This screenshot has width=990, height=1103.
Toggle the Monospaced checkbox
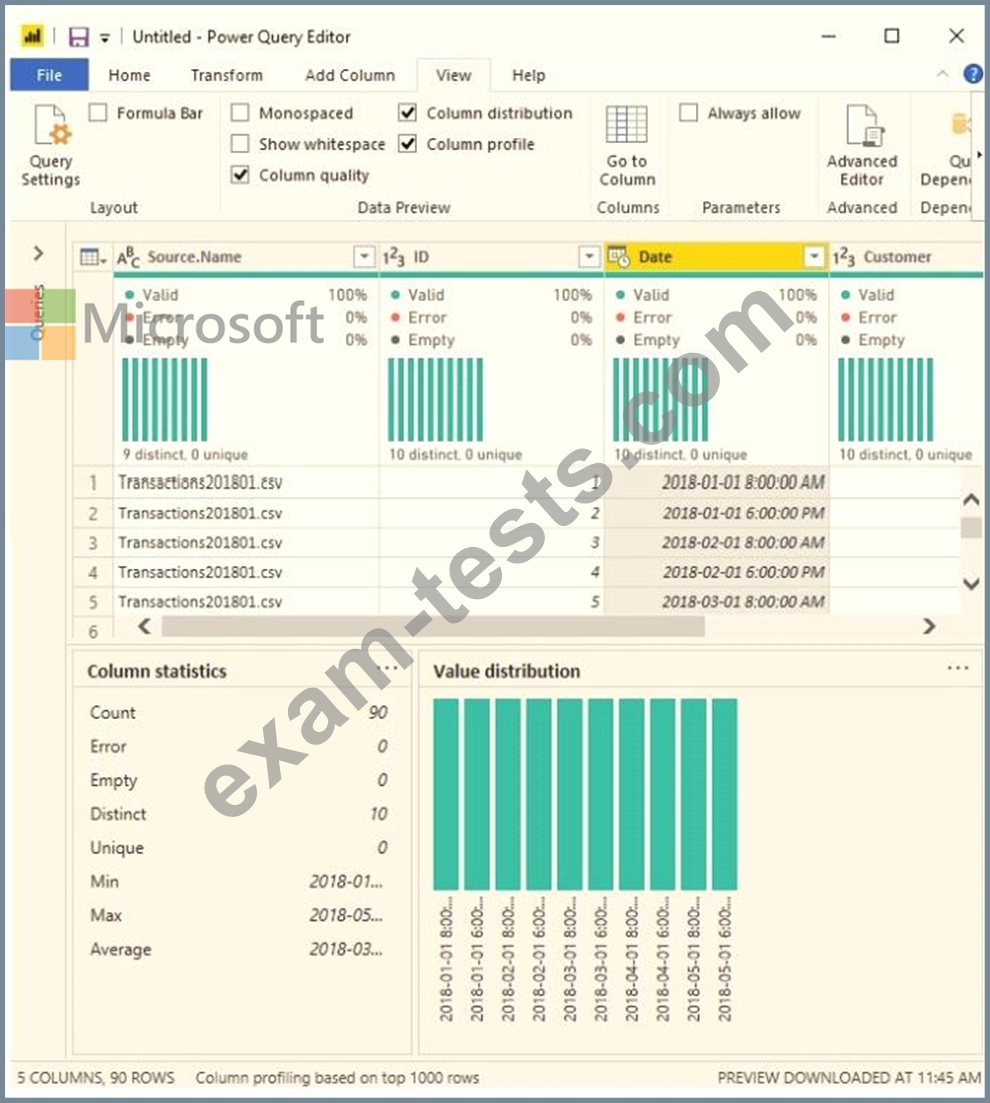pos(240,113)
